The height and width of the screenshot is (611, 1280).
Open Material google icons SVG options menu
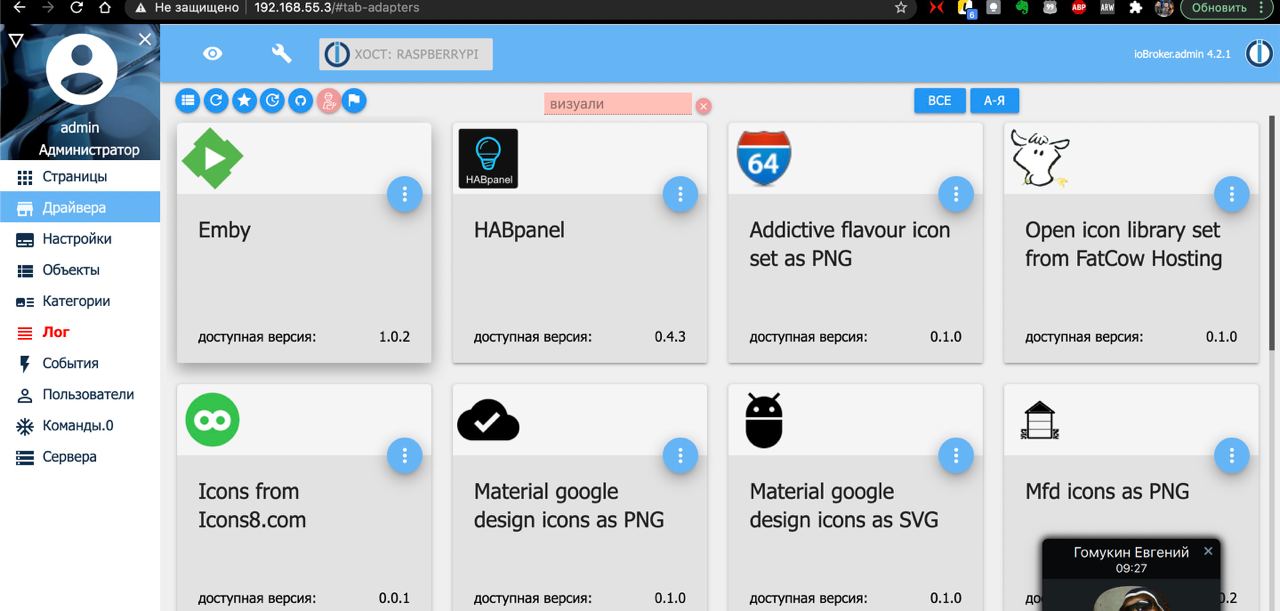click(956, 455)
